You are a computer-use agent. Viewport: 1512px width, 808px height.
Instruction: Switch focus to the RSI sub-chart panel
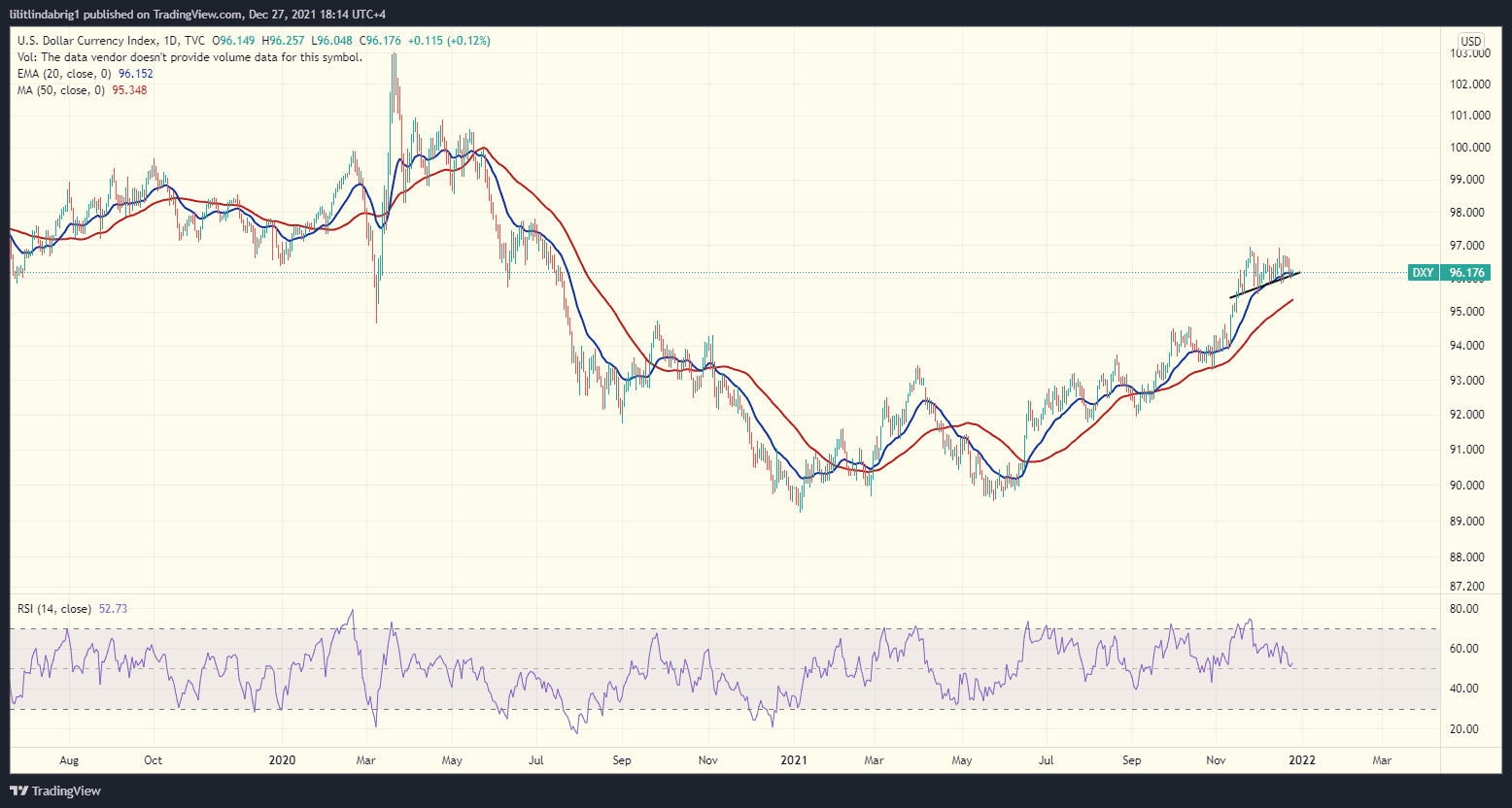[x=680, y=670]
